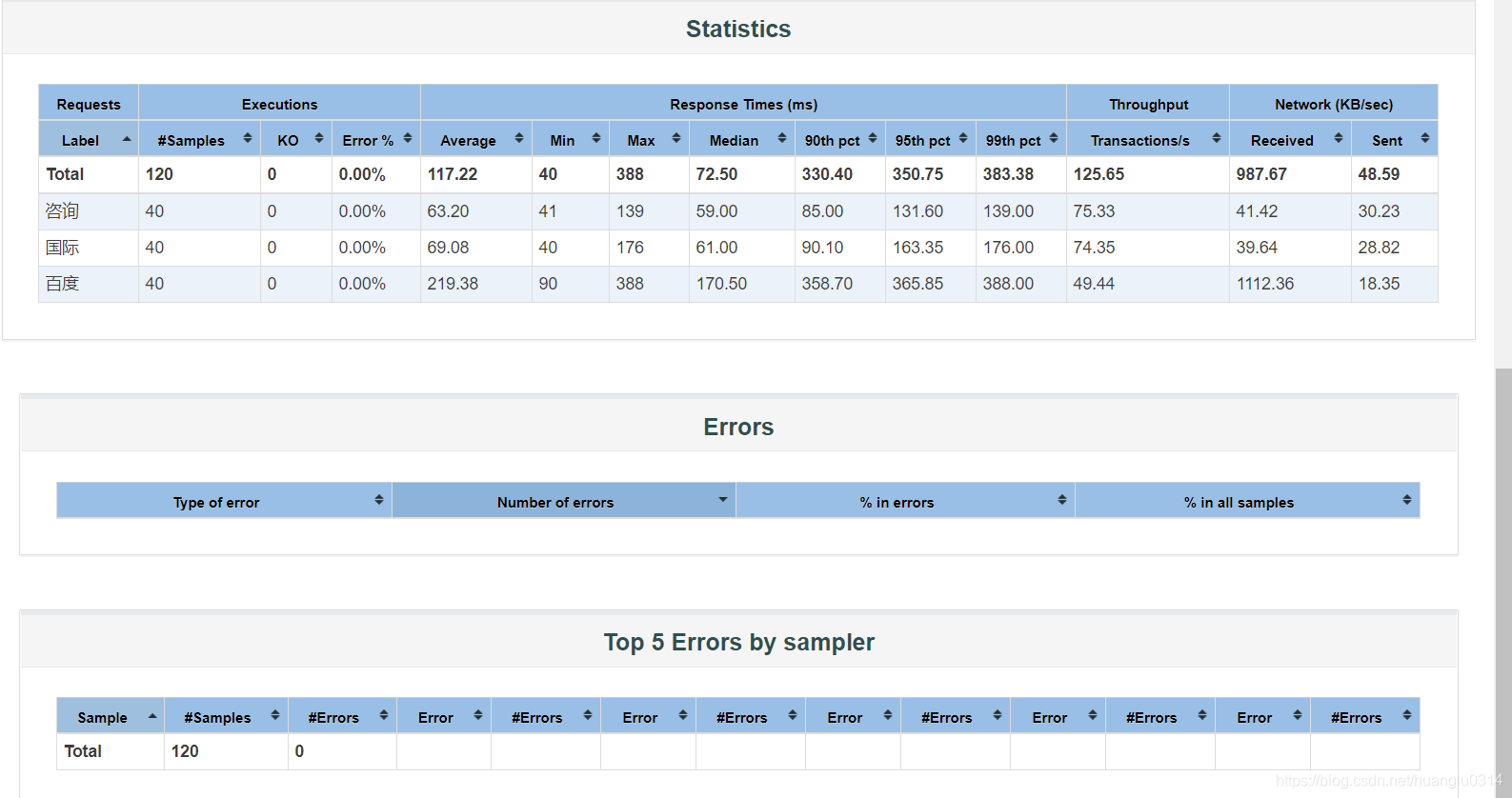Click the 330.40 90th pct value
1512x798 pixels.
click(827, 174)
